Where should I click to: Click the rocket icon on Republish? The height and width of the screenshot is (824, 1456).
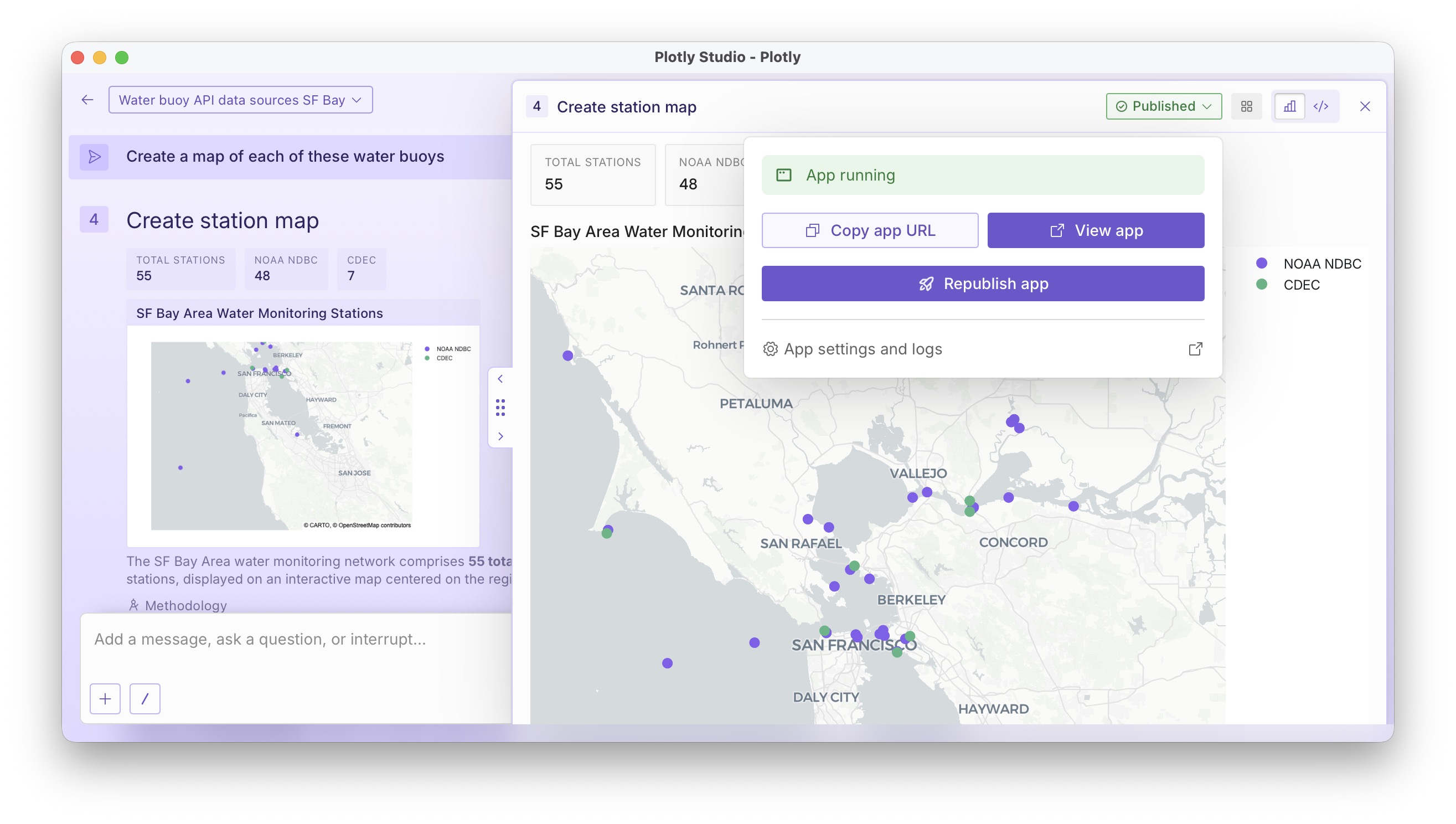coord(926,284)
